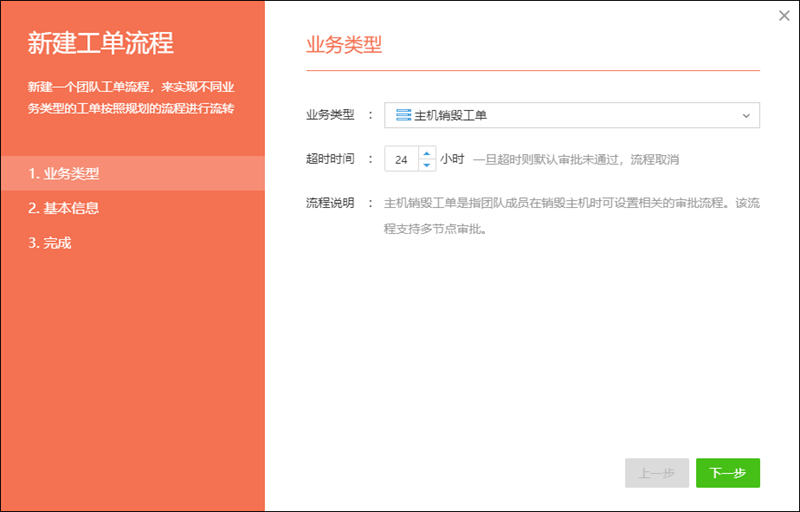The height and width of the screenshot is (512, 800).
Task: Click the disabled 上一步 button
Action: pos(656,473)
